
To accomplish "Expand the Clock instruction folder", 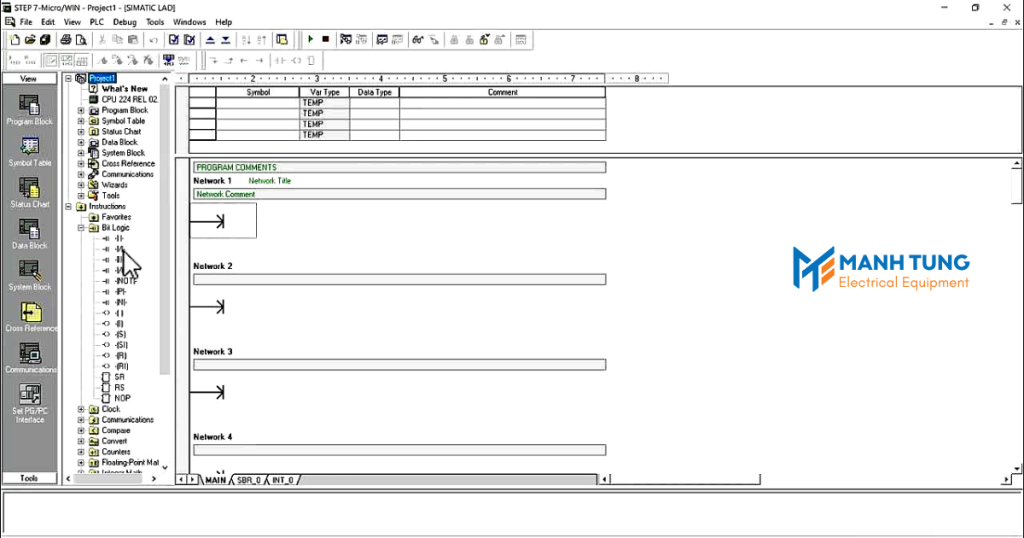I will point(81,409).
